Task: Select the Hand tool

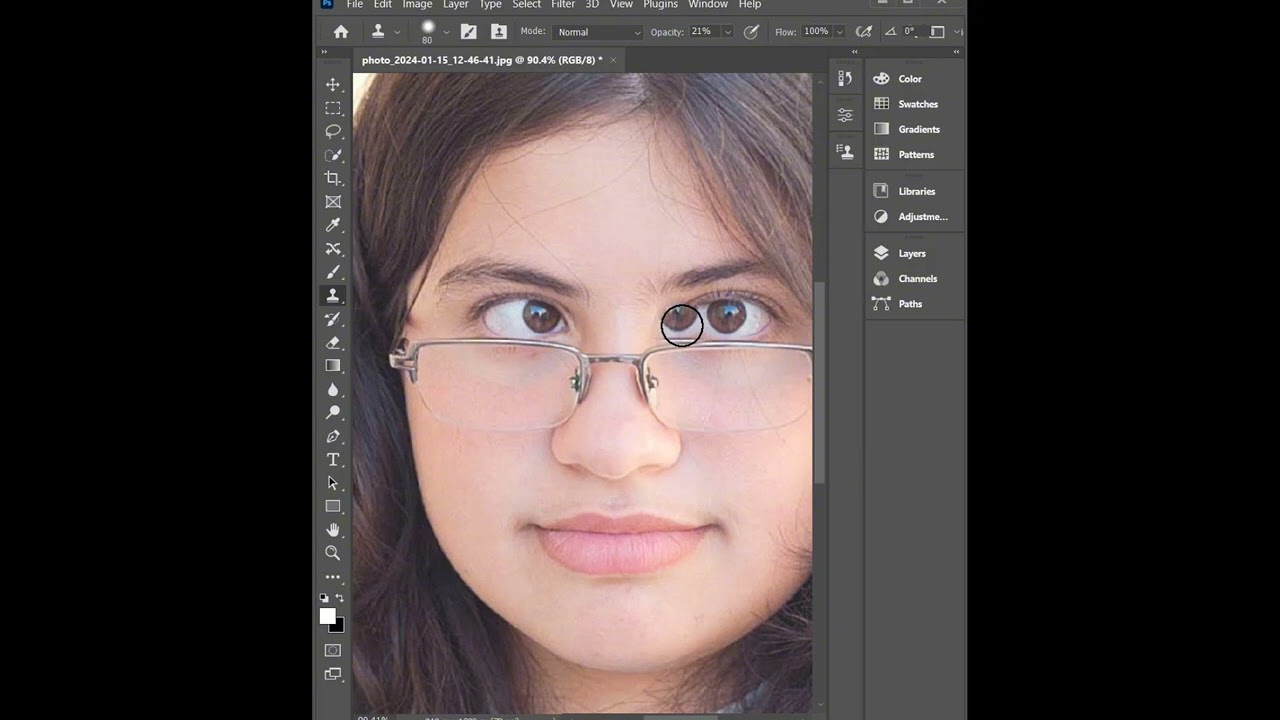Action: pos(333,530)
